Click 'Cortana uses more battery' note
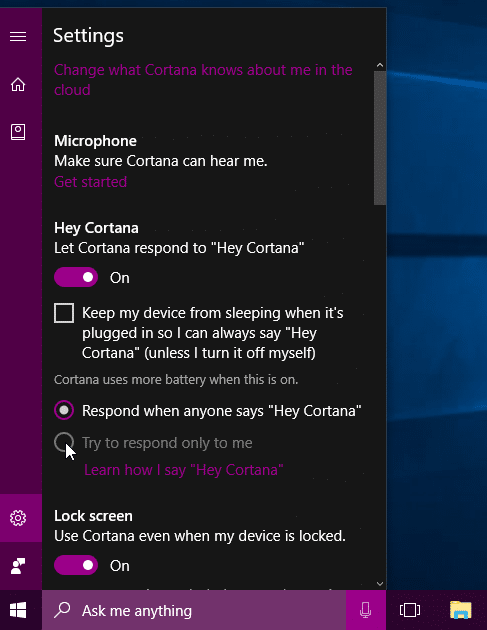This screenshot has height=630, width=487. coord(176,379)
